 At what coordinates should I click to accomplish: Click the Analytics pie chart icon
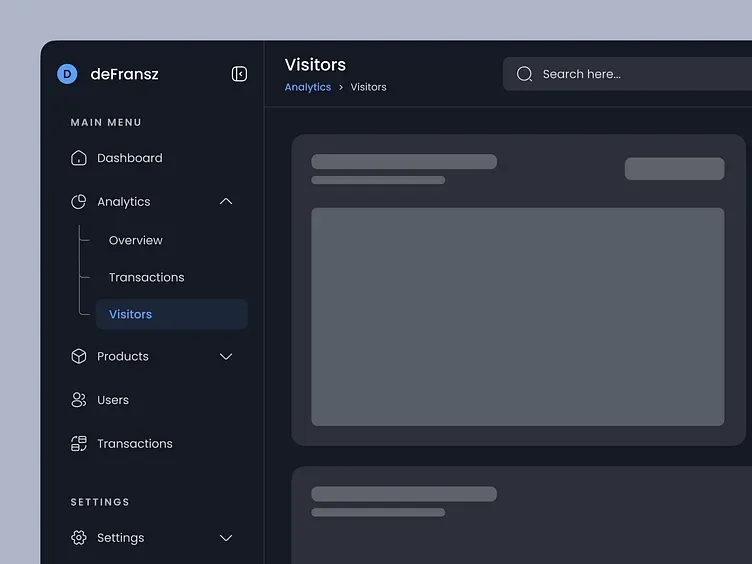coord(79,201)
